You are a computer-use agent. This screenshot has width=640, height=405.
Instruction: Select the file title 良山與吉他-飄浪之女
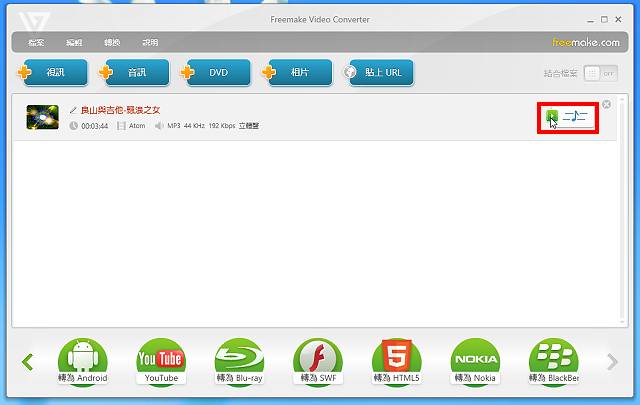point(120,110)
